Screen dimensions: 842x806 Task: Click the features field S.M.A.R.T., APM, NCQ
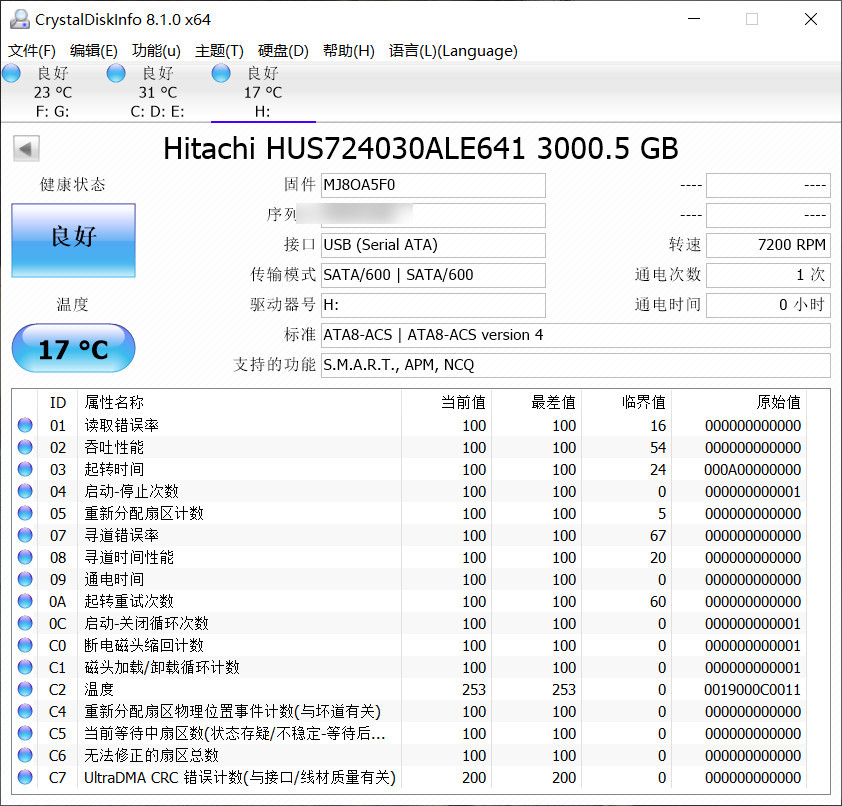576,366
